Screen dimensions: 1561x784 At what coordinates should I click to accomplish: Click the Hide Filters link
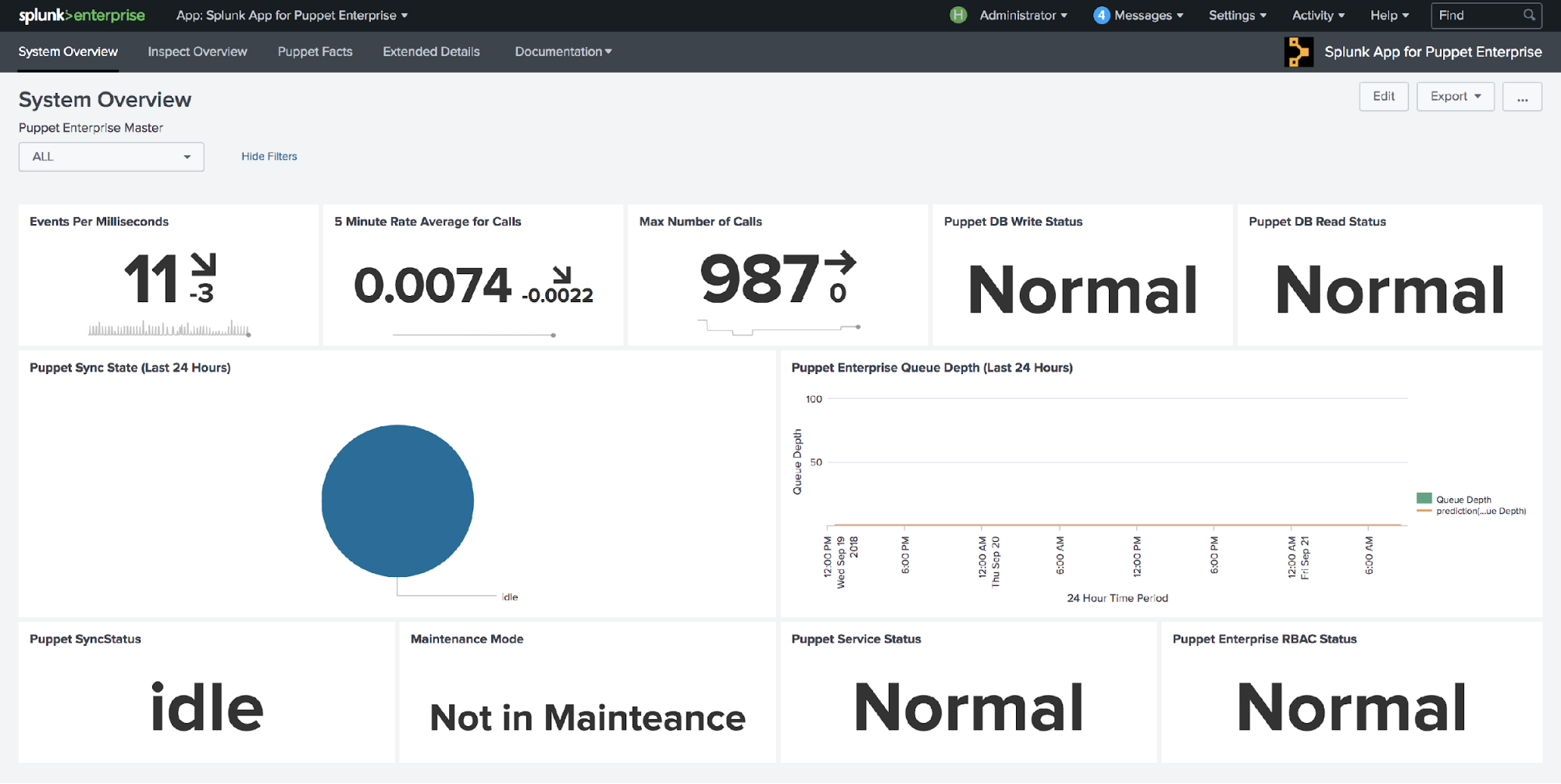(269, 156)
